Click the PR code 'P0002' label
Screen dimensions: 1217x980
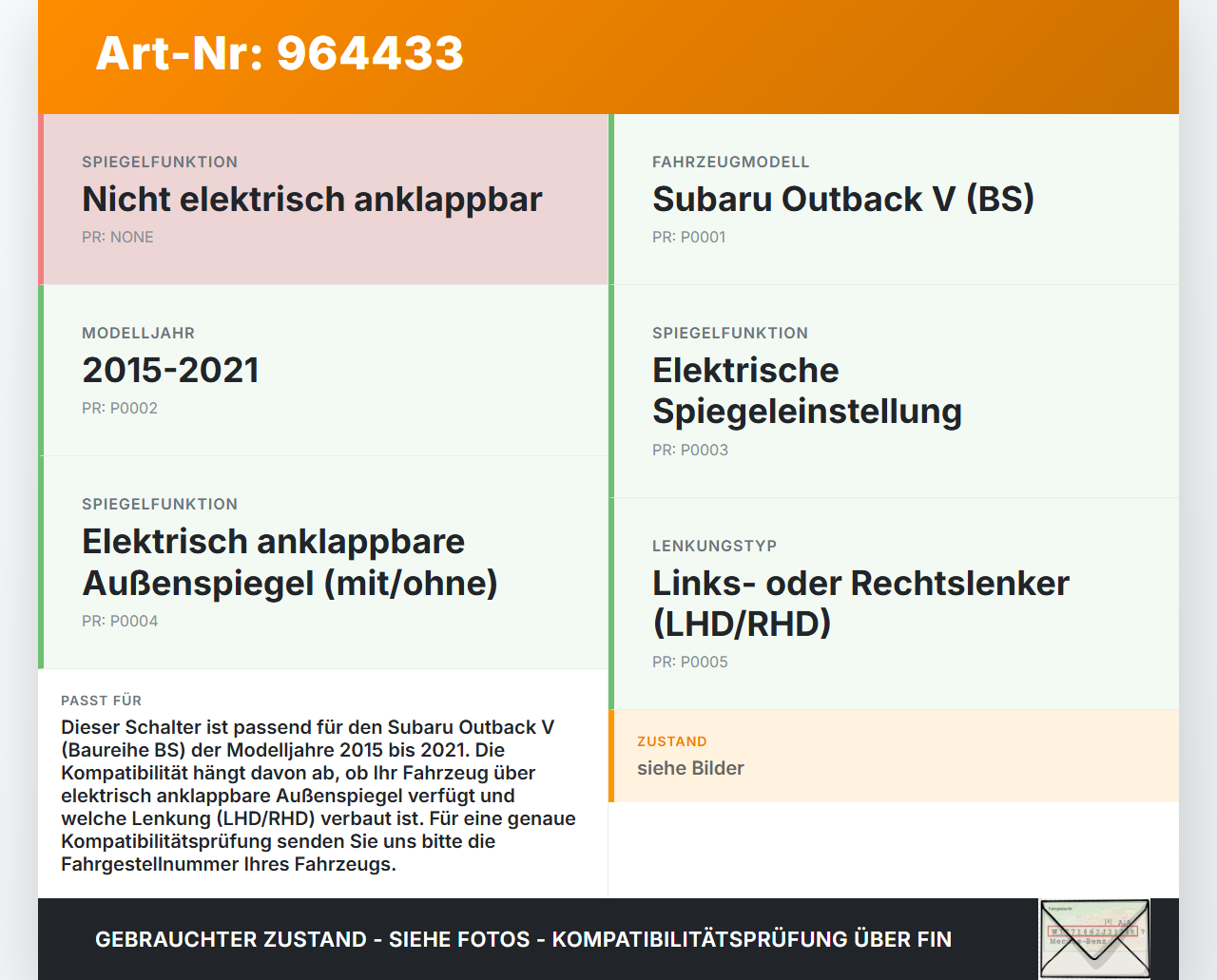[x=120, y=408]
